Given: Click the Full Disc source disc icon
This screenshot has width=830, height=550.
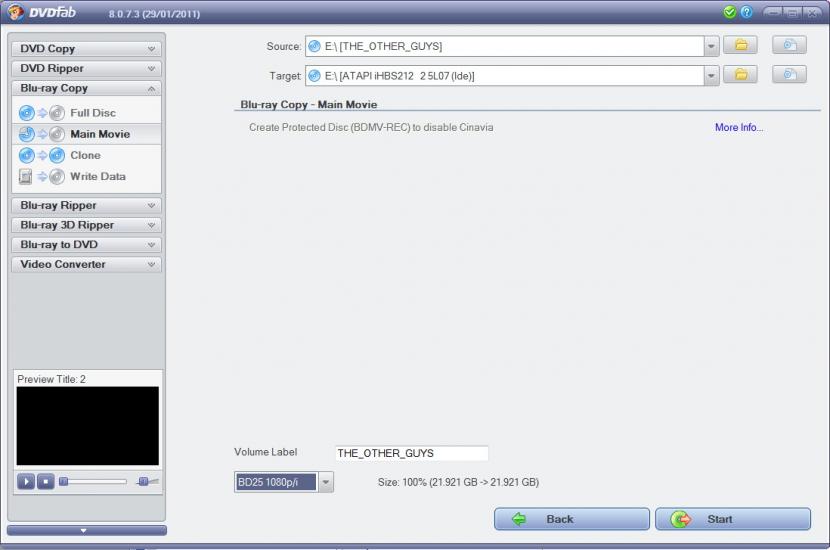Looking at the screenshot, I should coord(26,113).
